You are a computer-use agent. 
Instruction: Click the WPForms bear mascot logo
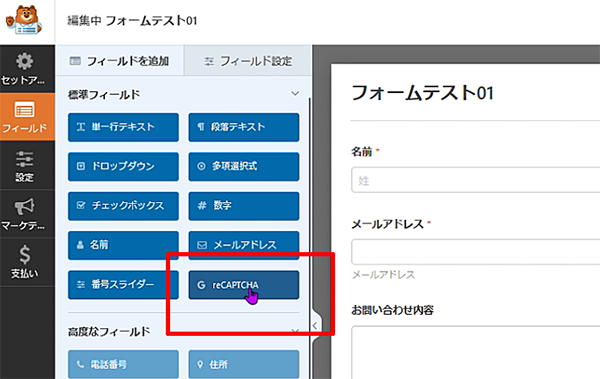(x=24, y=20)
